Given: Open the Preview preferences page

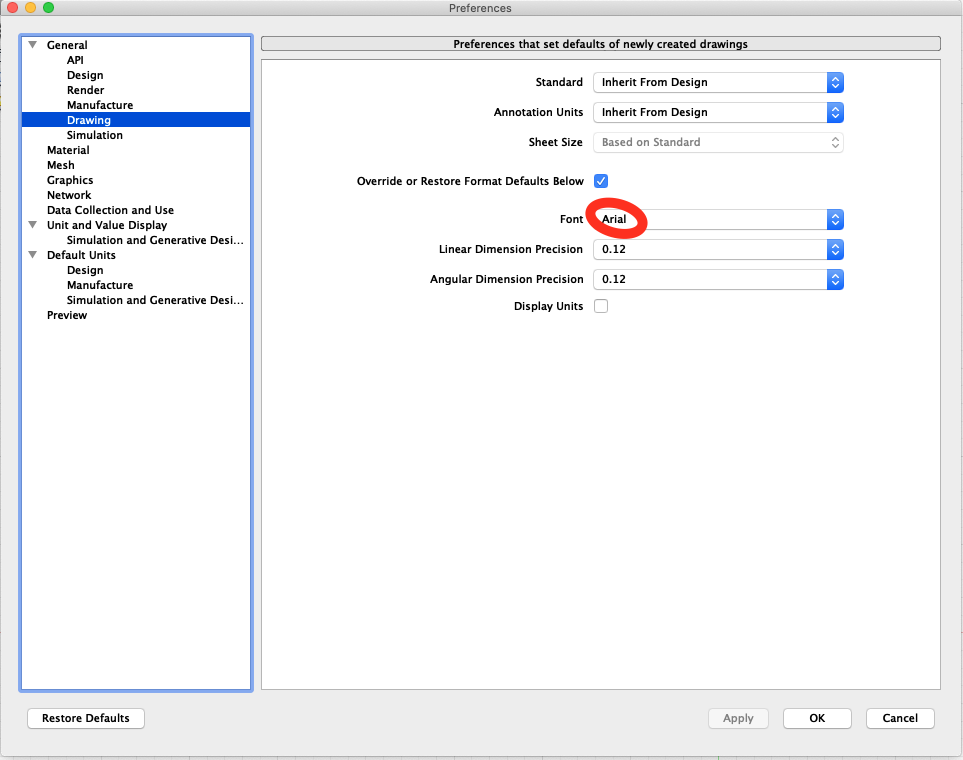Looking at the screenshot, I should [x=66, y=315].
